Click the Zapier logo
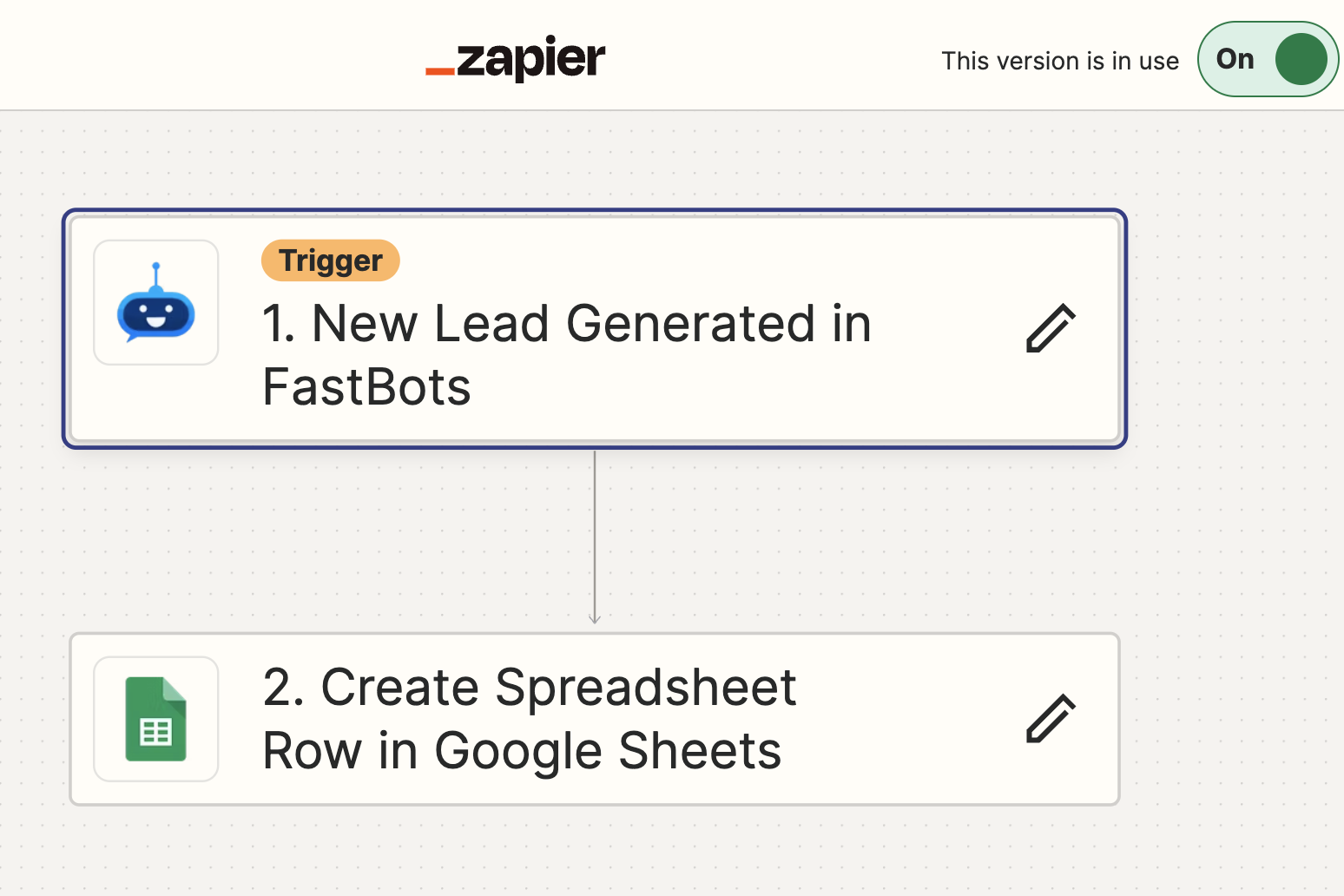The height and width of the screenshot is (896, 1344). tap(516, 58)
